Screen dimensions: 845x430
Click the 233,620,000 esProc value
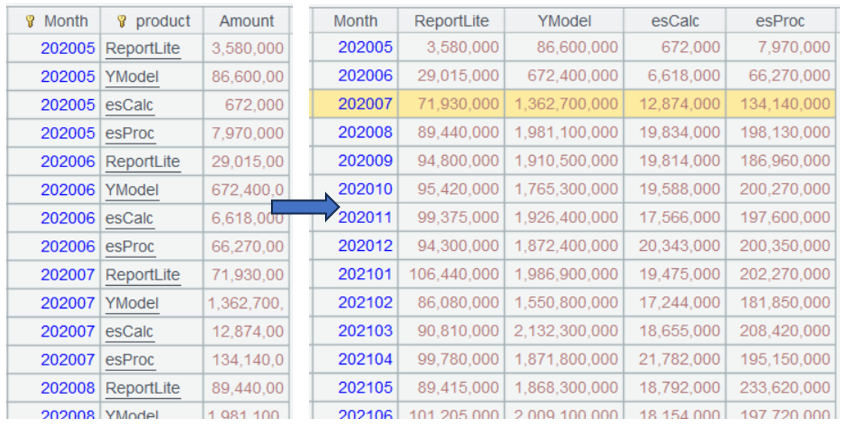[783, 387]
